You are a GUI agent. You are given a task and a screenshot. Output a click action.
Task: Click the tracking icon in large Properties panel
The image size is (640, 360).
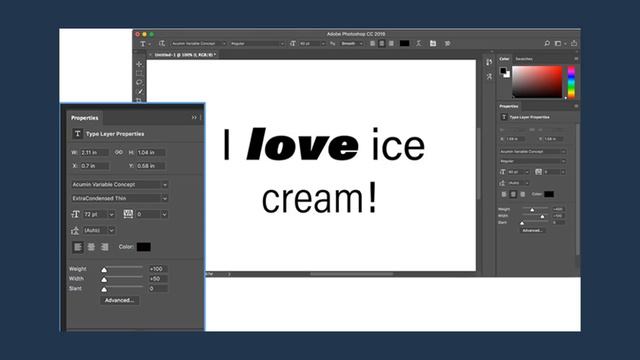coord(128,214)
